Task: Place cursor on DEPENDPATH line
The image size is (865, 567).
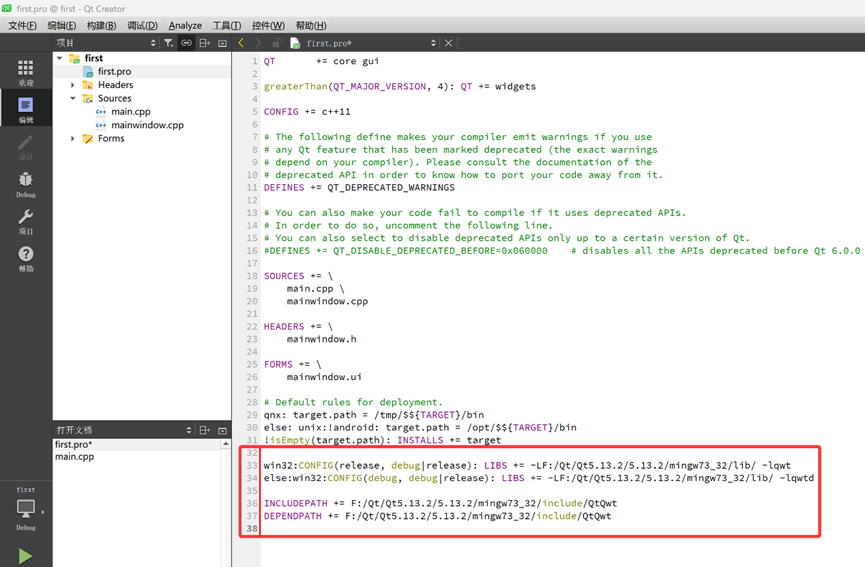Action: (437, 516)
